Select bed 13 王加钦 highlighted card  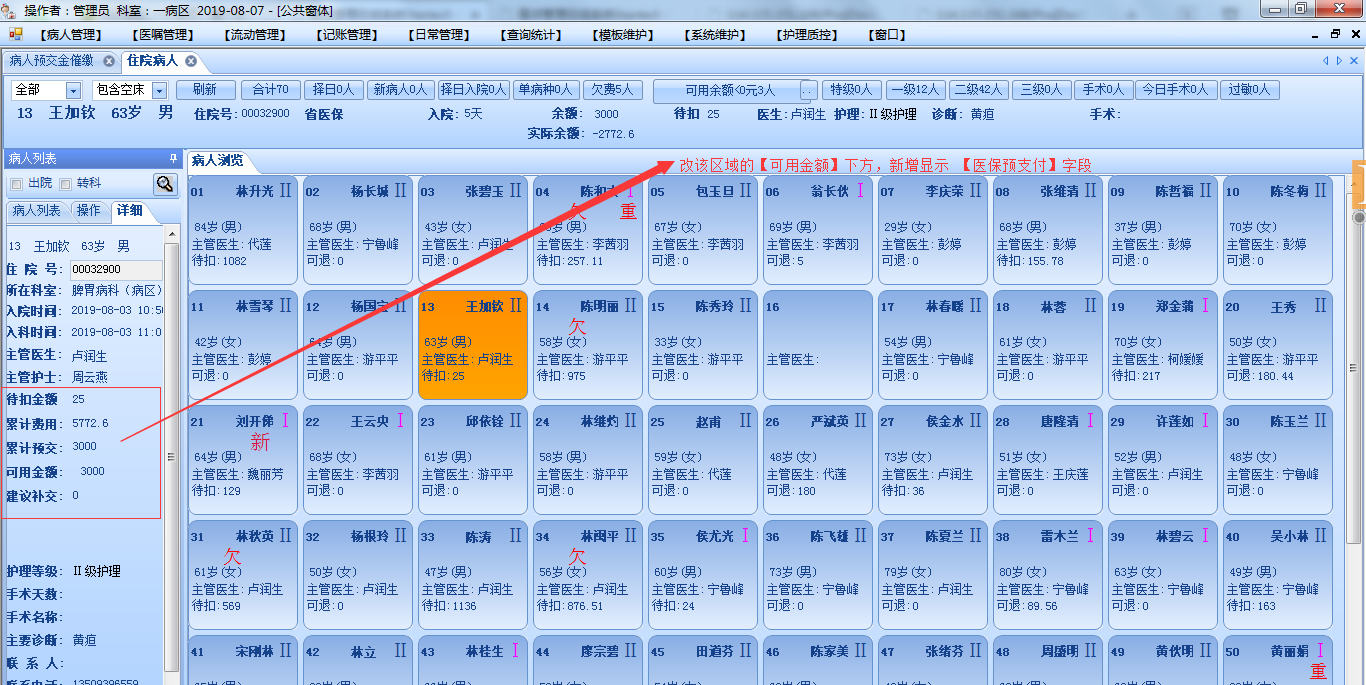[473, 346]
